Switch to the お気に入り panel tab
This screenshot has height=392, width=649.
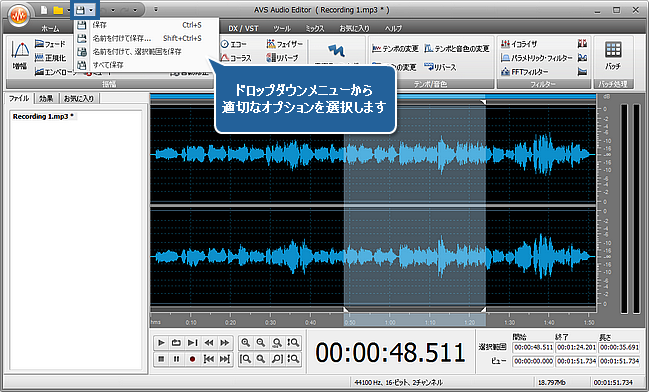click(79, 98)
